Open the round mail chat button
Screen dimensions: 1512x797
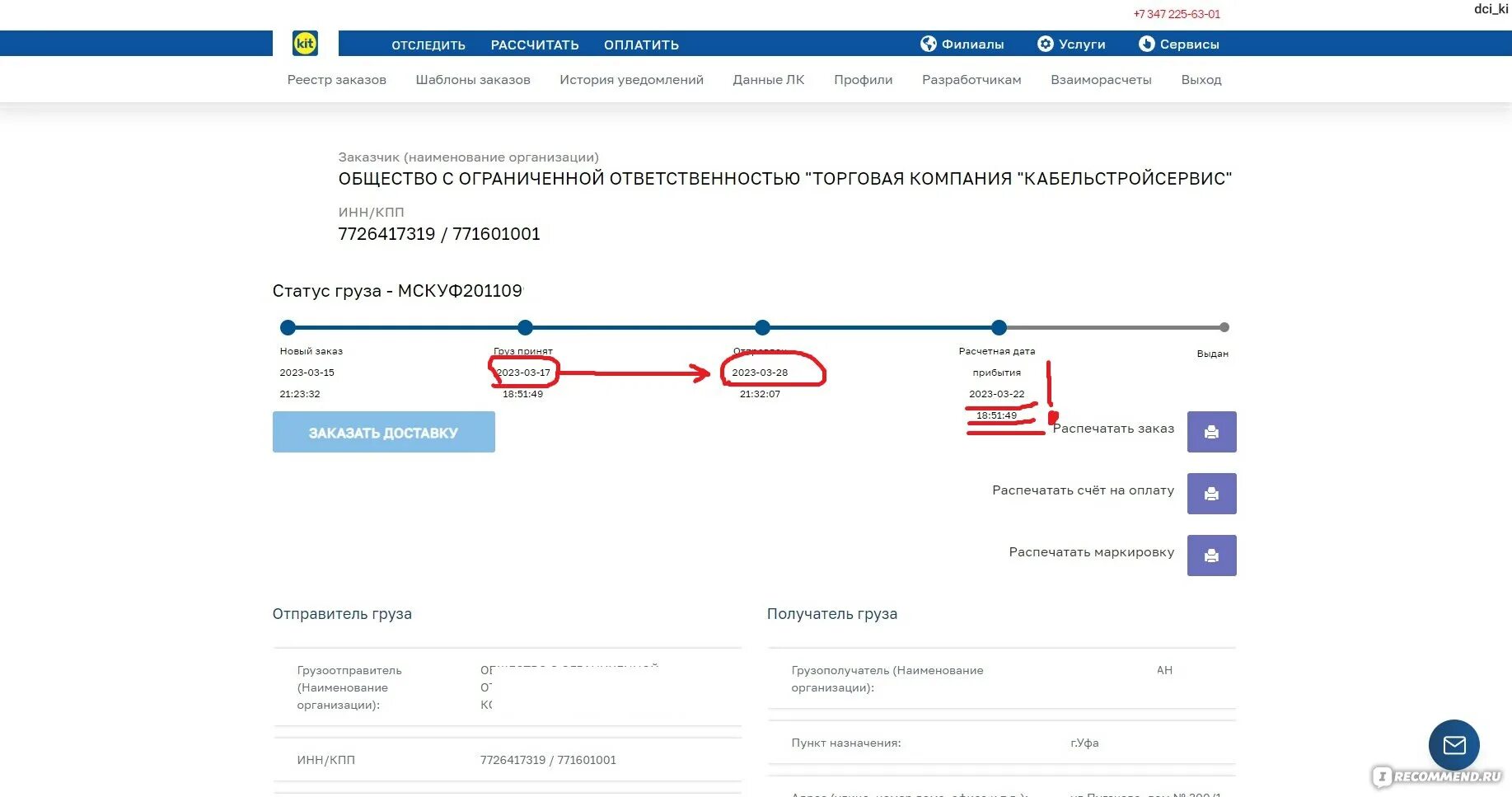tap(1454, 745)
